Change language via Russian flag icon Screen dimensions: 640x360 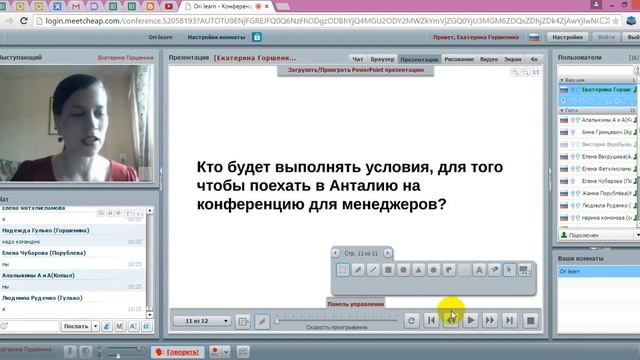(534, 38)
